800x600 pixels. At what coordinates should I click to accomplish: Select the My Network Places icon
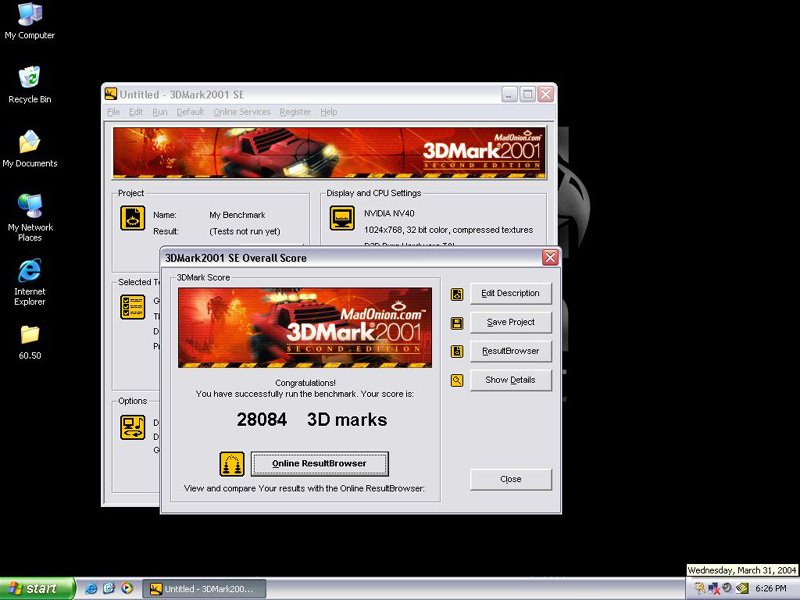pyautogui.click(x=30, y=218)
